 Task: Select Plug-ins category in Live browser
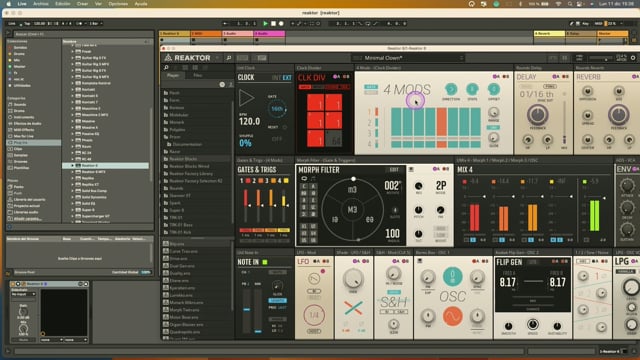(x=34, y=143)
